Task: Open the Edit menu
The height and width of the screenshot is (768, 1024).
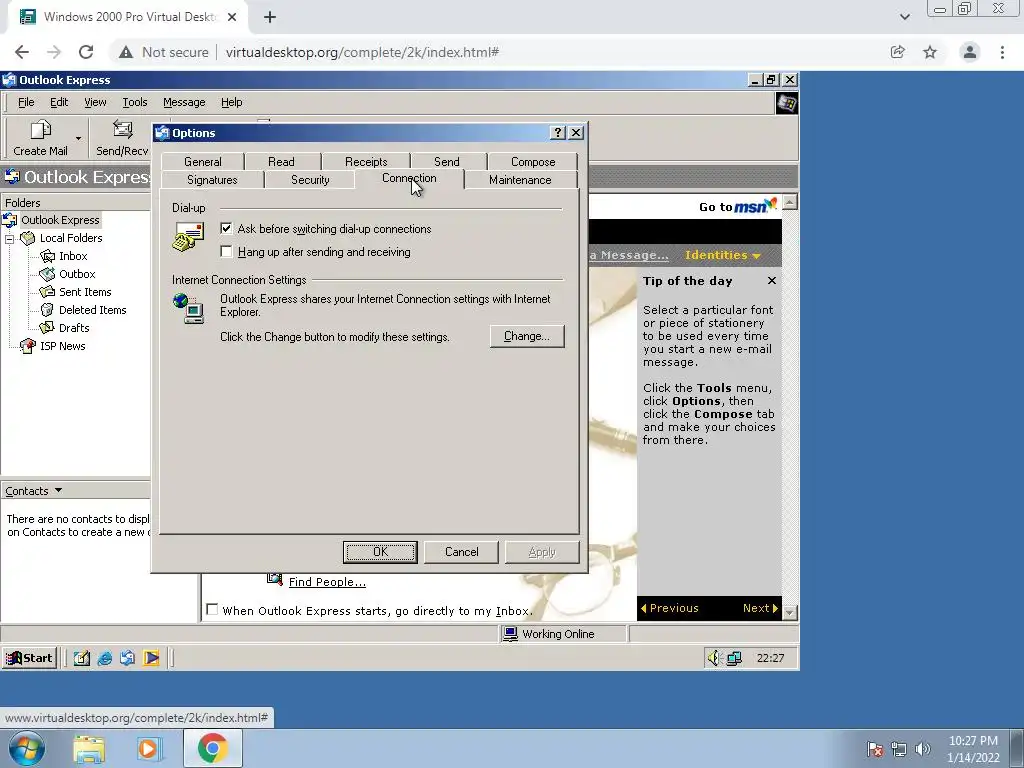Action: [59, 103]
